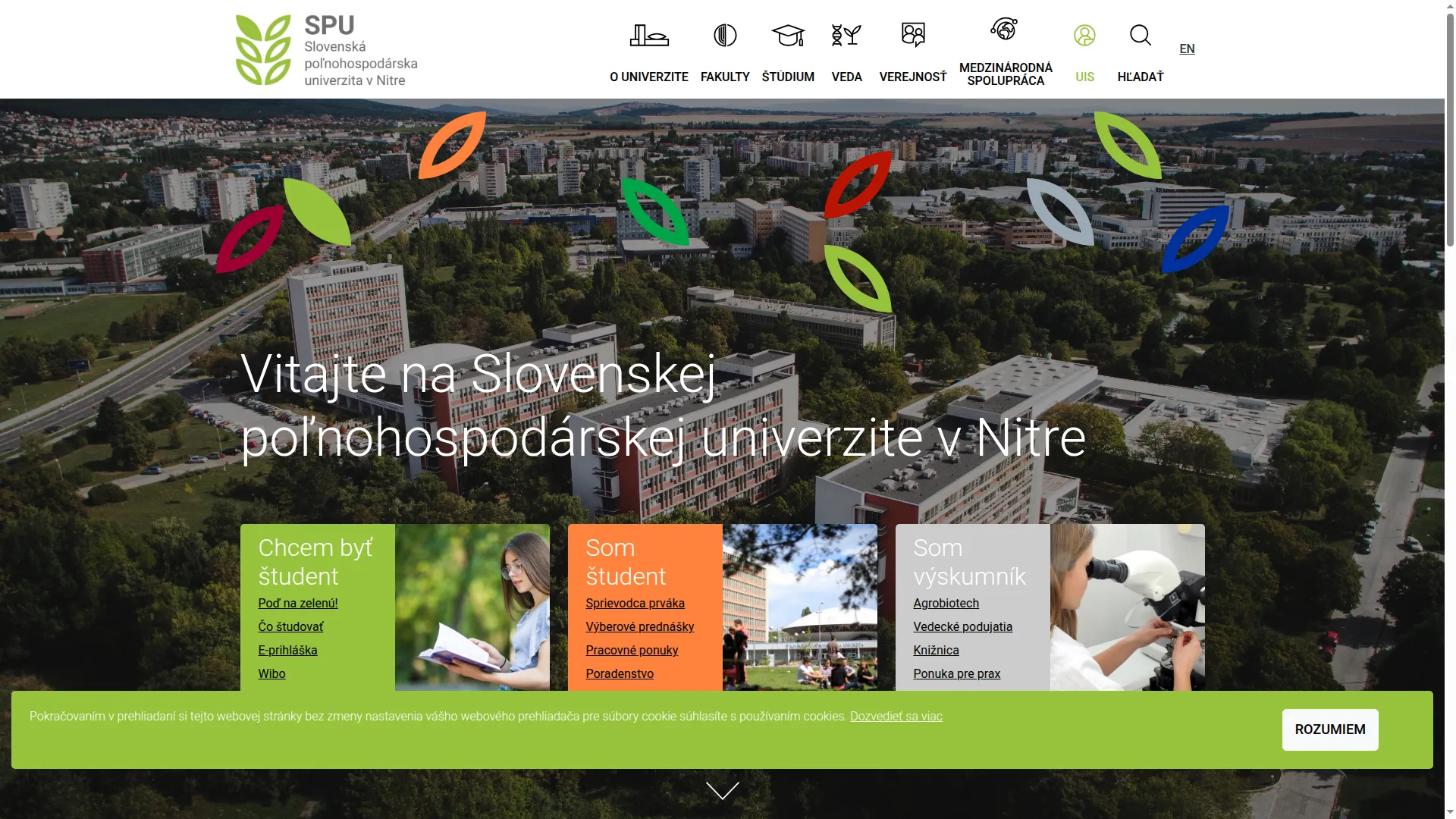1456x819 pixels.
Task: Click the Som výskumník heading
Action: (969, 562)
